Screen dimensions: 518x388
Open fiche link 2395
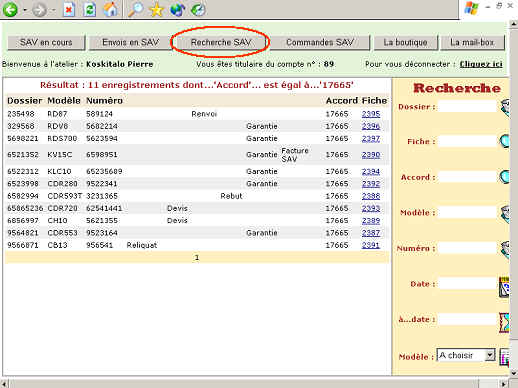click(x=371, y=114)
